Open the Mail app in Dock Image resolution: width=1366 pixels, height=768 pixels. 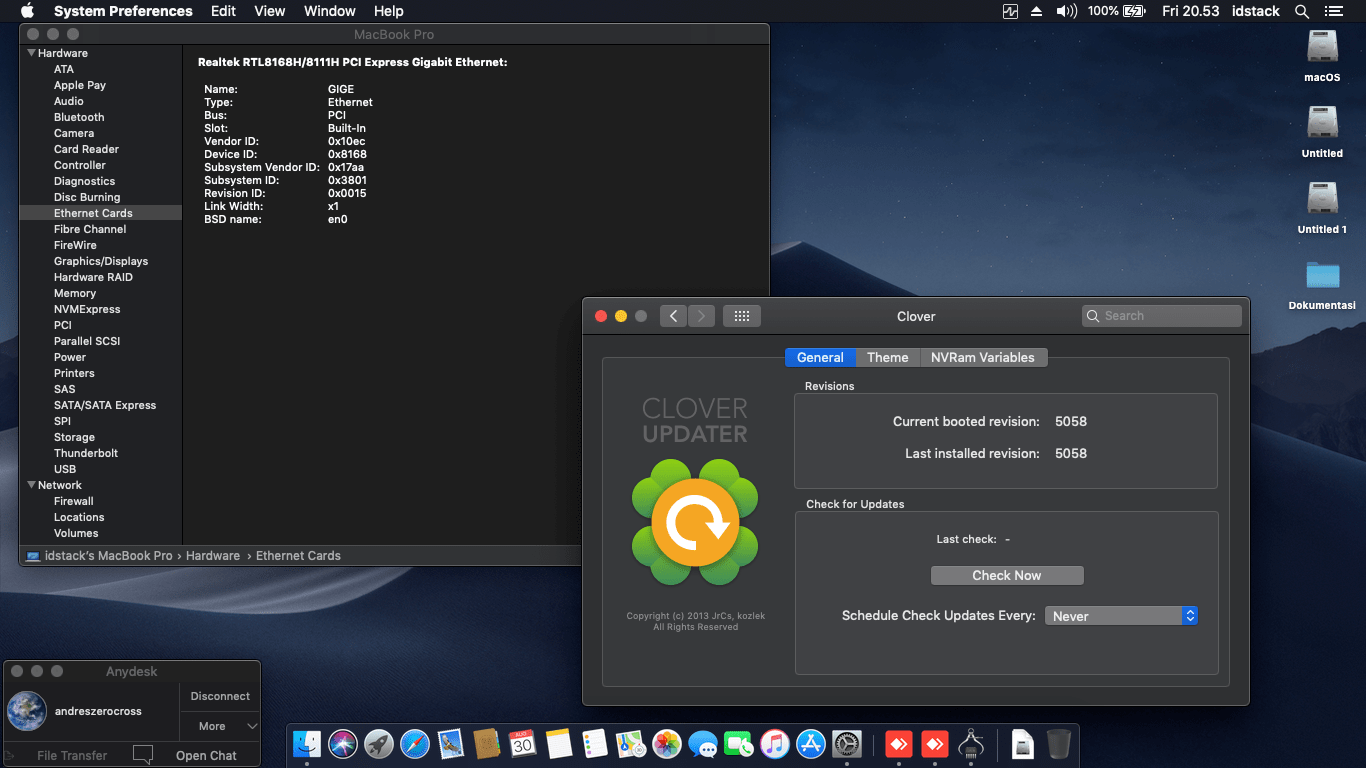coord(451,744)
